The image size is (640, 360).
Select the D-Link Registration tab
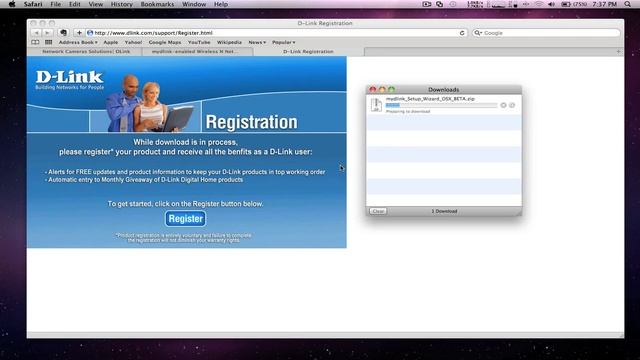point(309,51)
